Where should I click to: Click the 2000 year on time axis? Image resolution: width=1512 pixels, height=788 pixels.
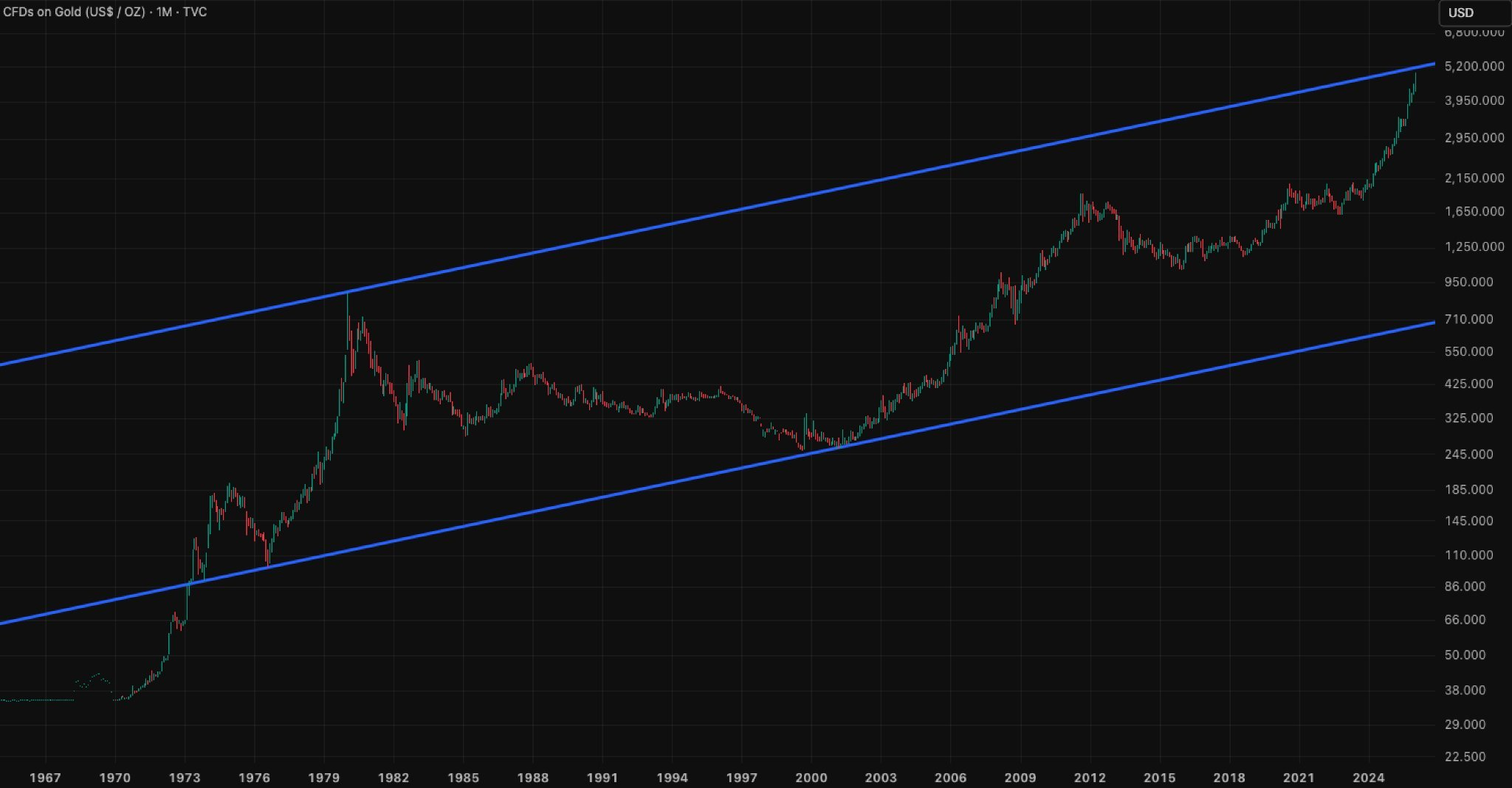tap(811, 778)
